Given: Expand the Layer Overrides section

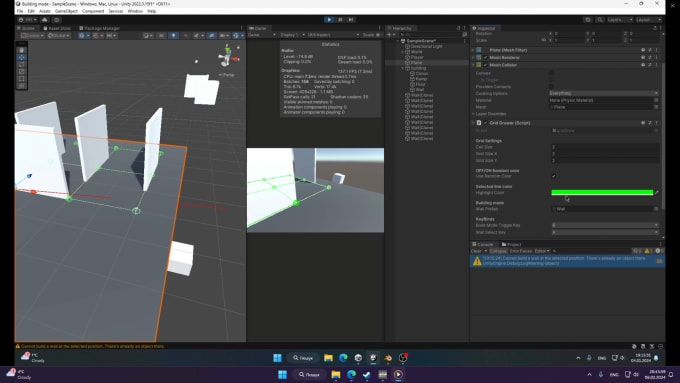Looking at the screenshot, I should (490, 114).
